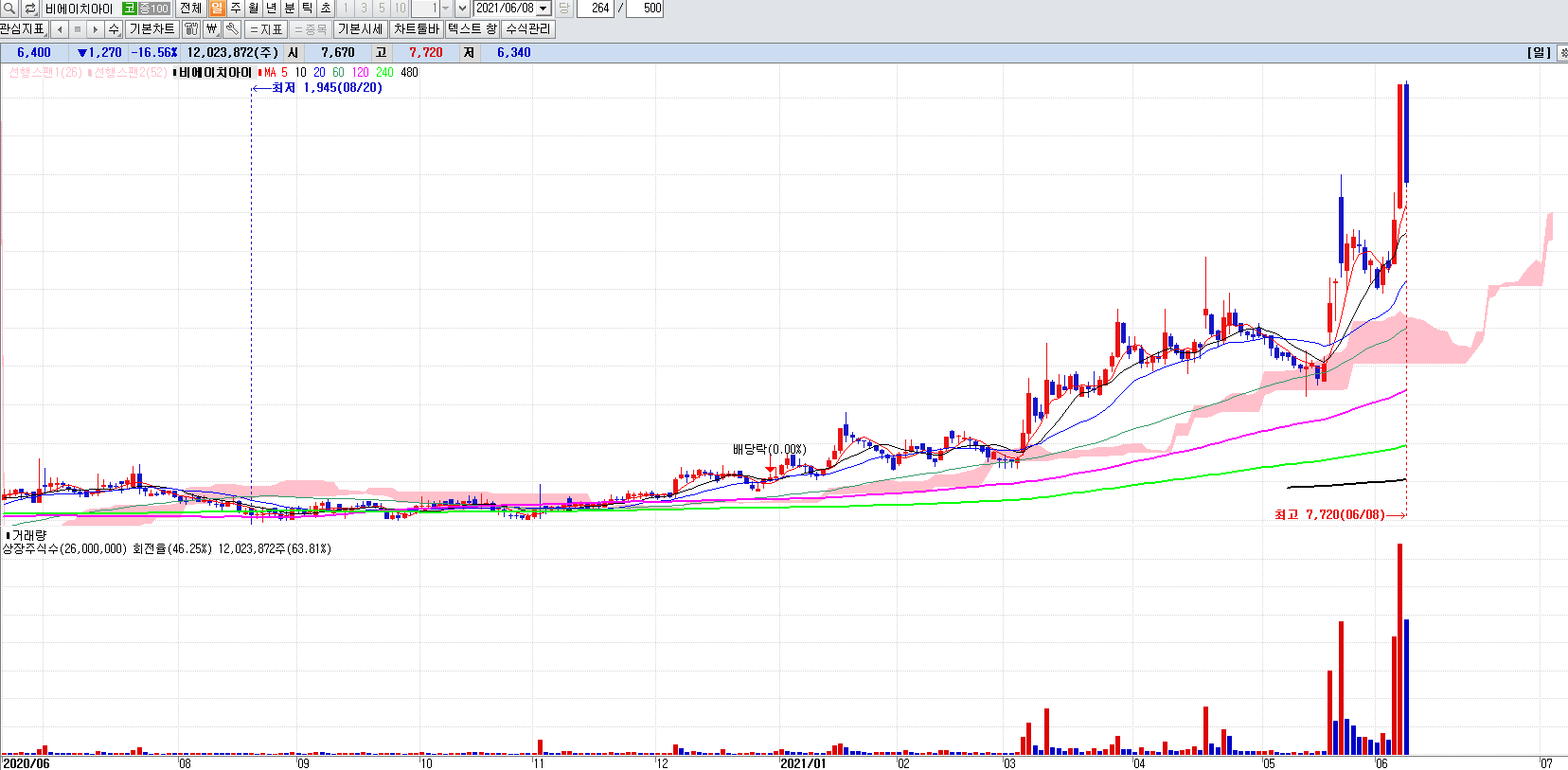Open the 기본차트 chart template menu
This screenshot has width=1568, height=770.
[151, 29]
